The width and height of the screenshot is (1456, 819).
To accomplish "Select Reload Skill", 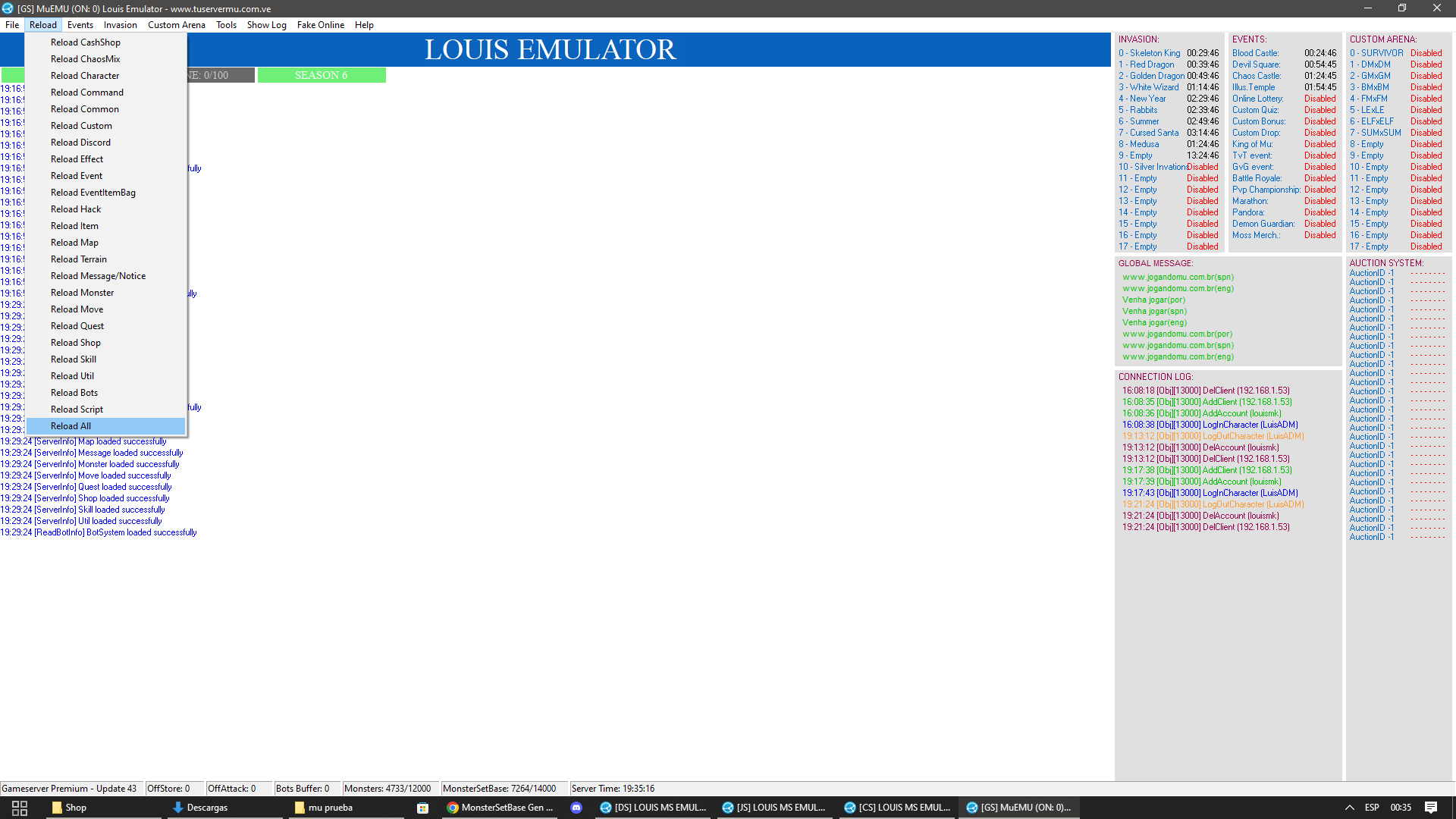I will coord(106,359).
